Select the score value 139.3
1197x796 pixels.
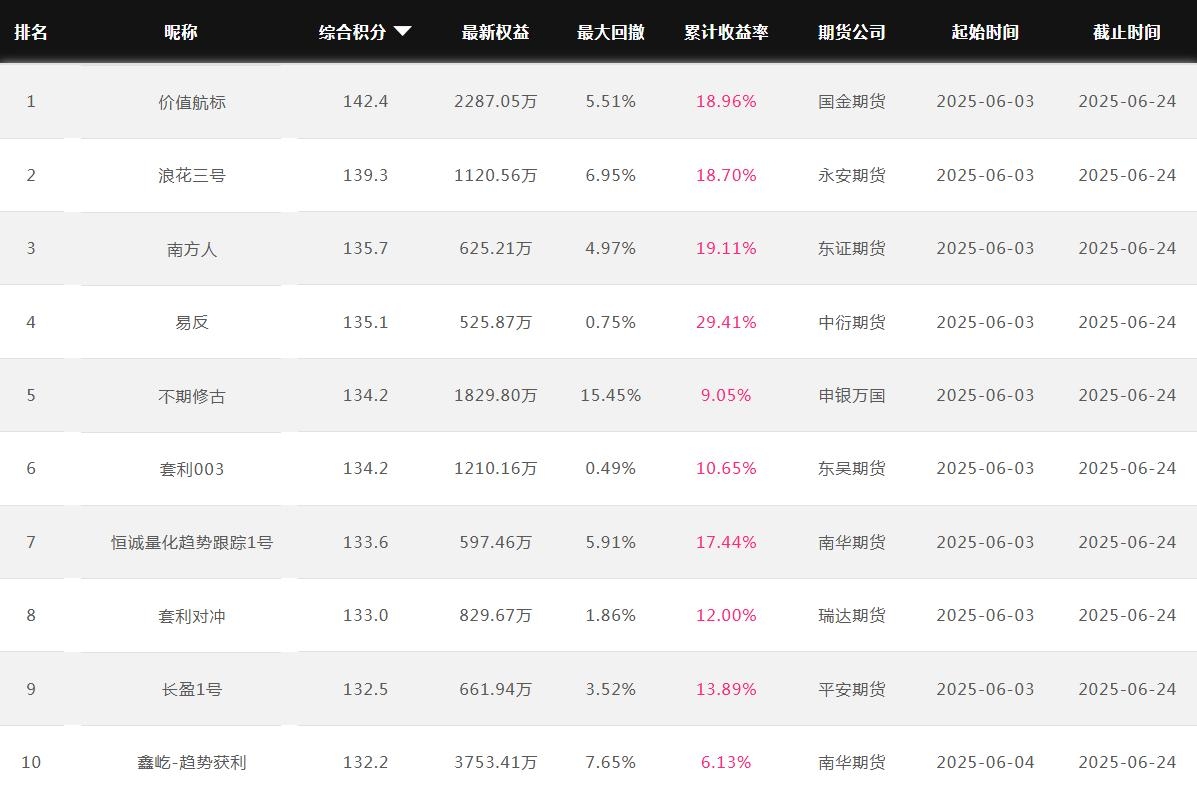(x=366, y=175)
